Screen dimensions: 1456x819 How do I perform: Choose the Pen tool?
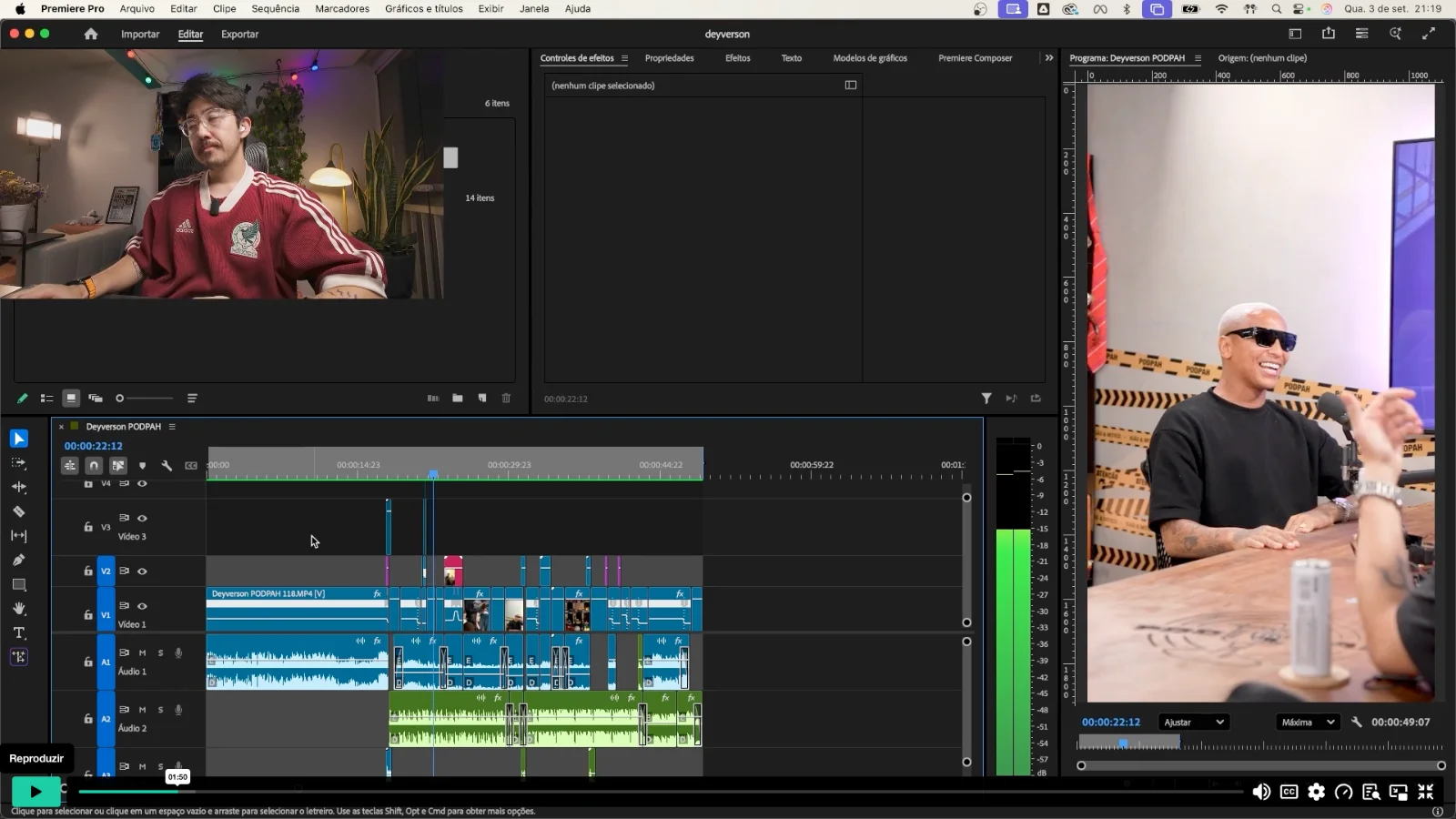19,560
